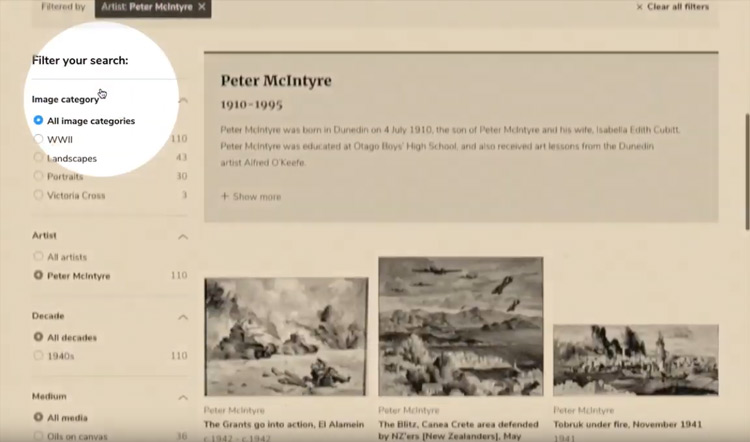
Task: Open Tobruk under fire painting thumbnail
Action: tap(636, 360)
